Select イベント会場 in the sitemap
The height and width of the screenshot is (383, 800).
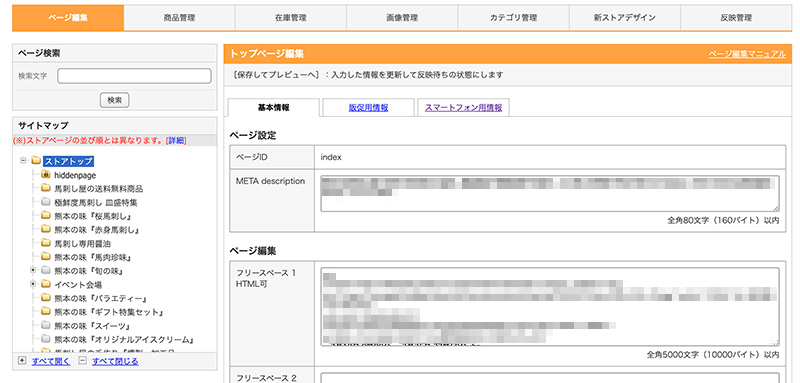78,285
